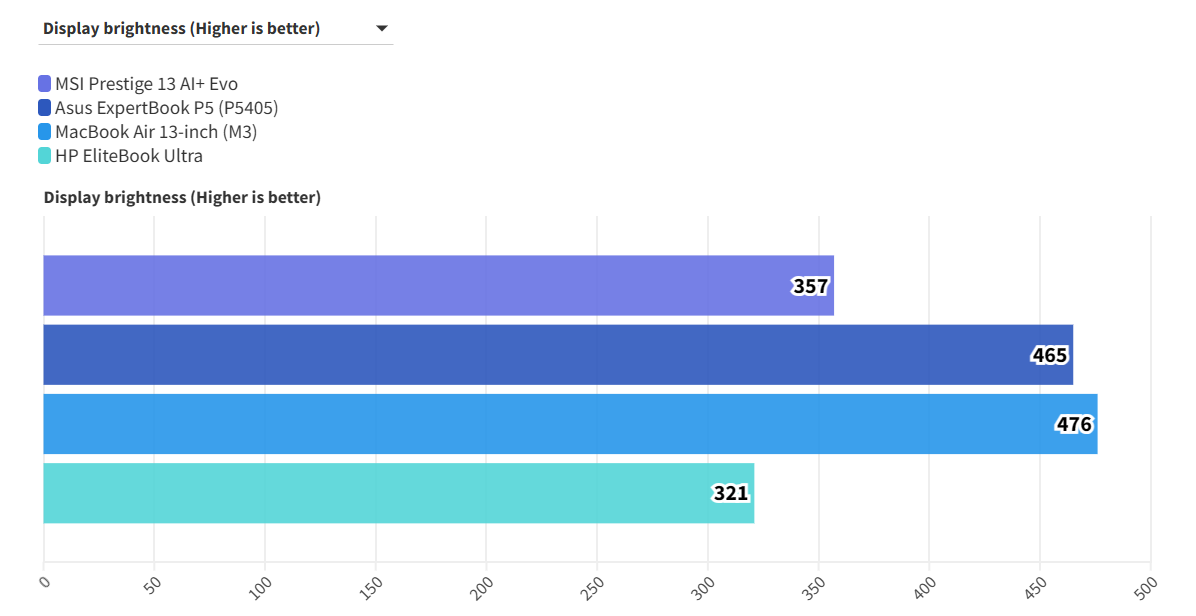Toggle MacBook Air 13-inch (M3) legend label
The width and height of the screenshot is (1196, 616).
pyautogui.click(x=156, y=132)
